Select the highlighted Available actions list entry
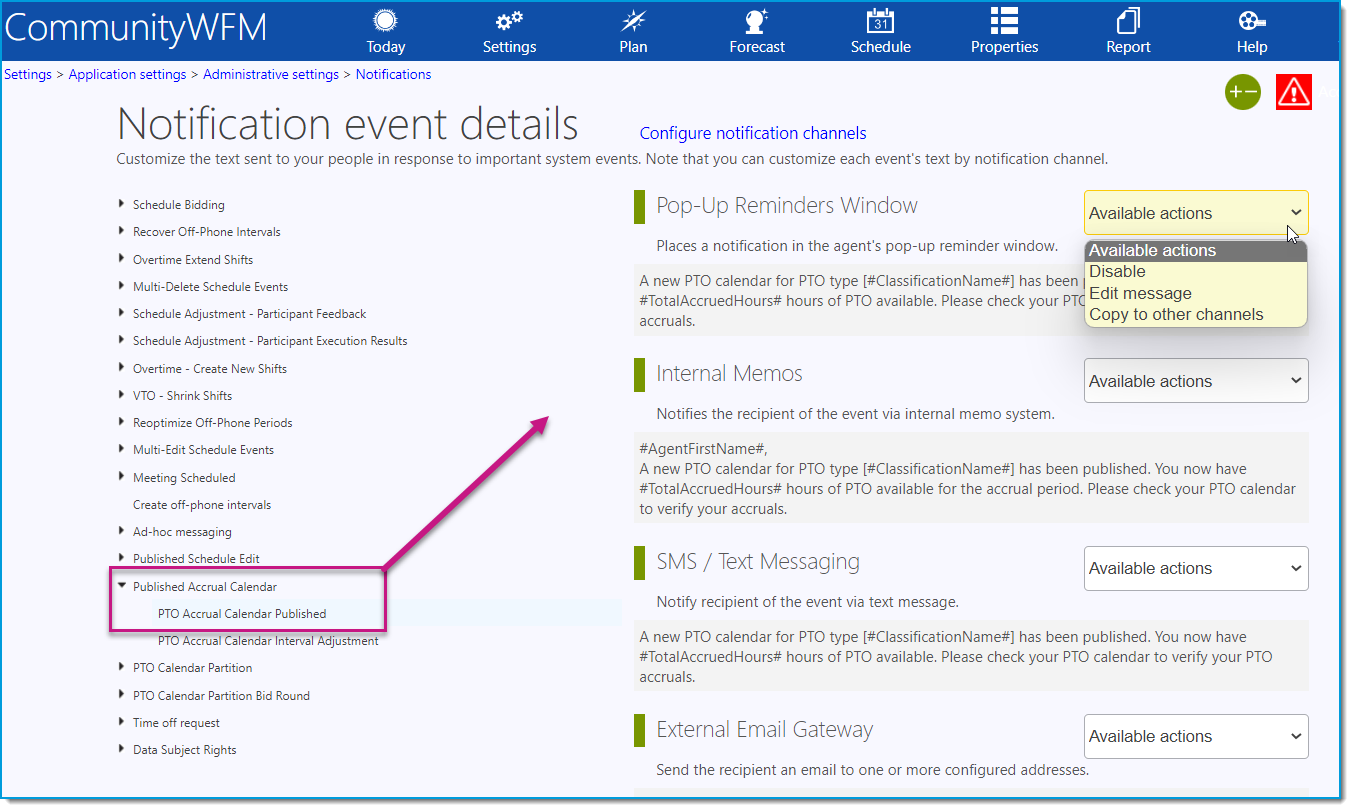Viewport: 1352px width, 810px height. point(1196,250)
